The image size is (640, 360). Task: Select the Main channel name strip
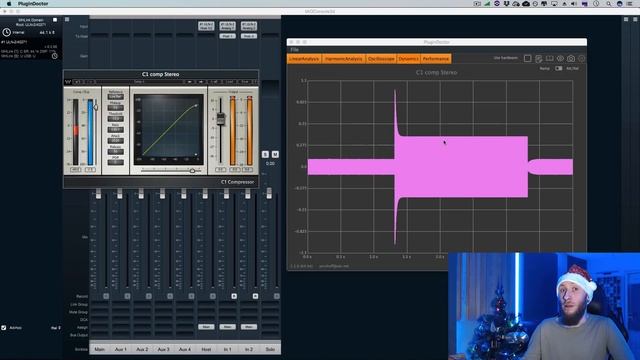tap(100, 349)
